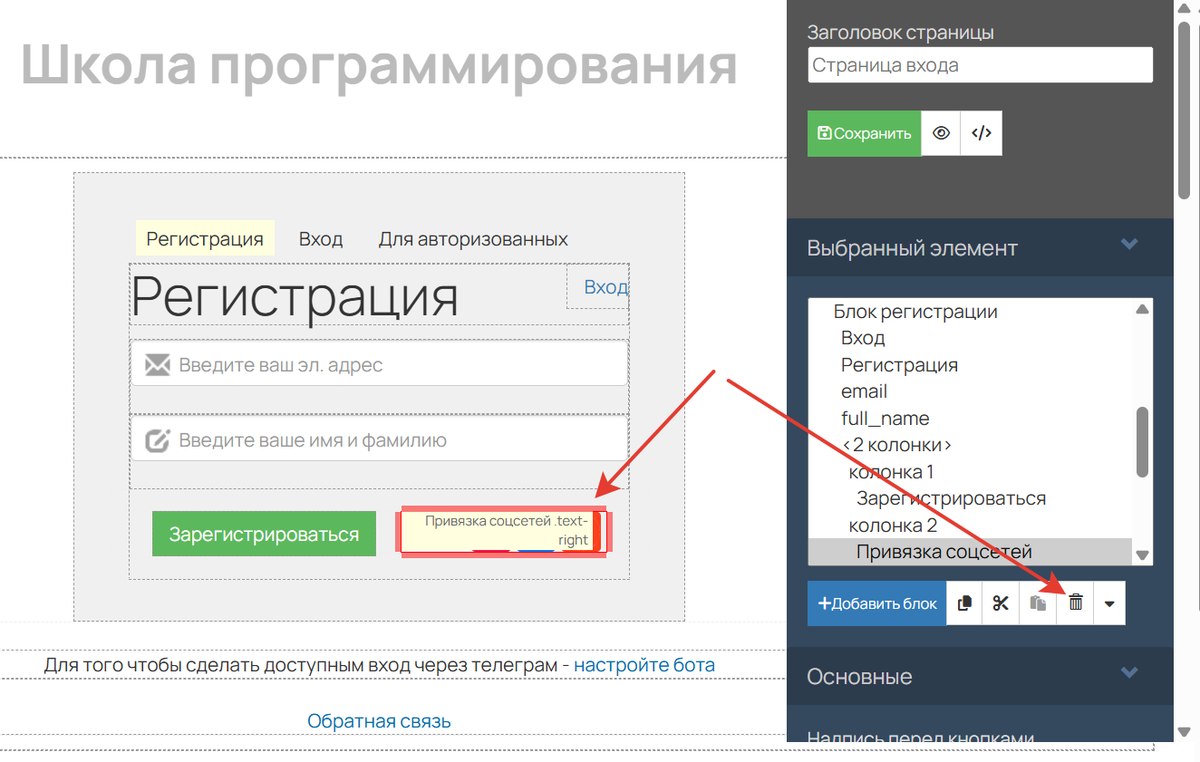Select the Вход tab
Viewport: 1200px width, 762px height.
pyautogui.click(x=321, y=239)
